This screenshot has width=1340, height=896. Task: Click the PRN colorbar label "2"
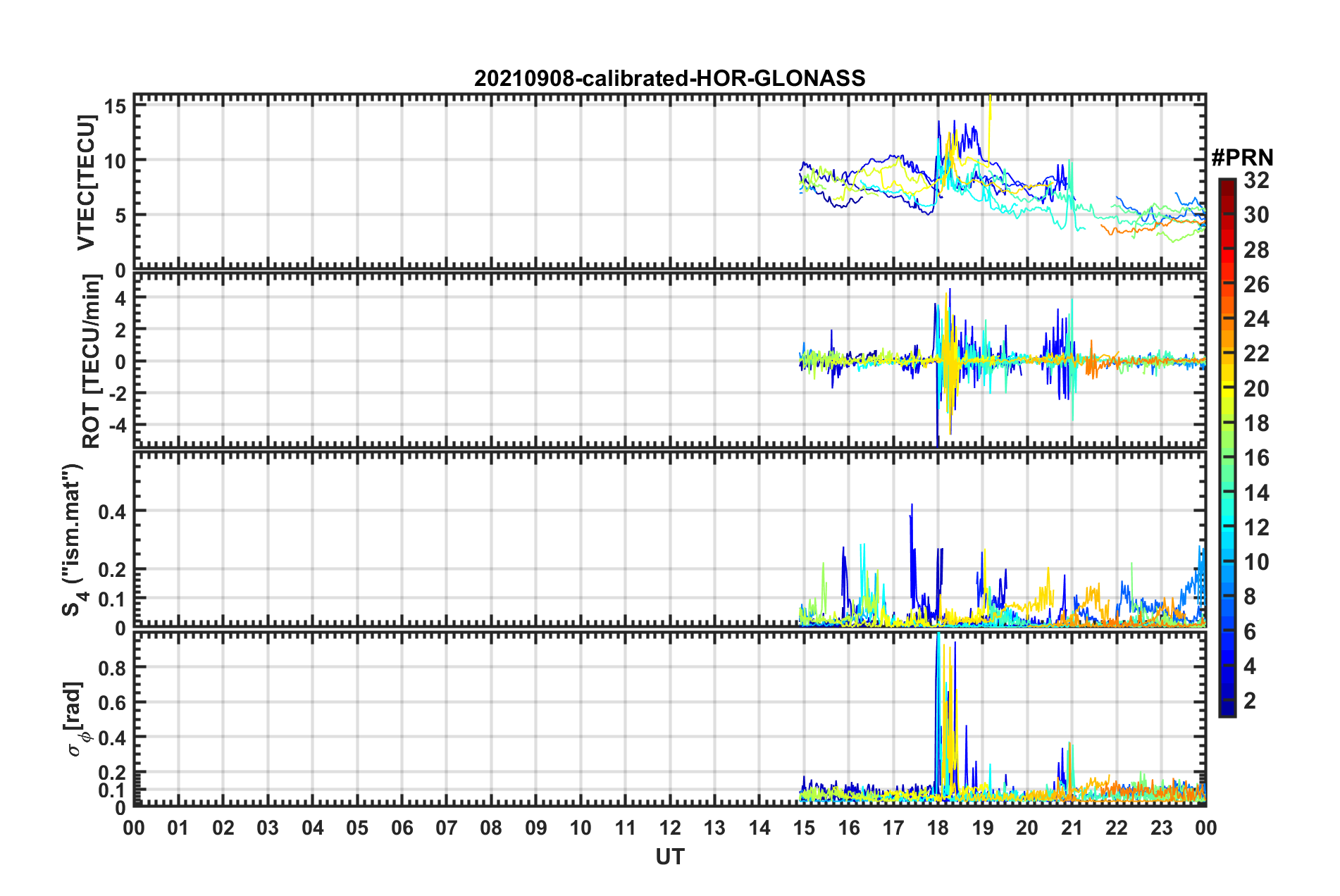1251,701
